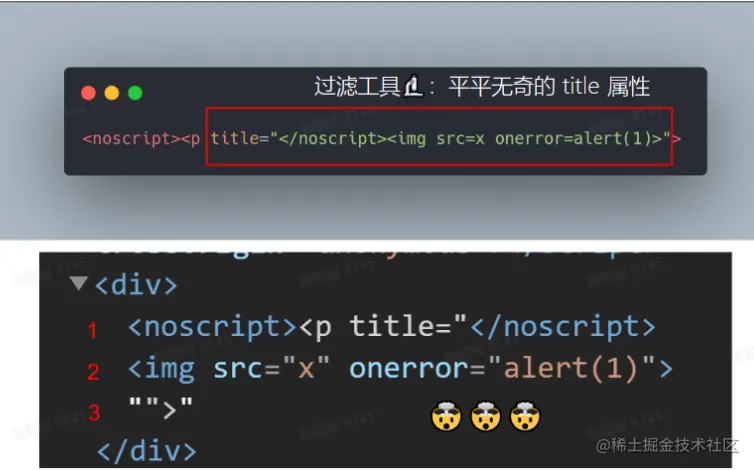The width and height of the screenshot is (754, 470).
Task: Click red line number 1
Action: [92, 331]
